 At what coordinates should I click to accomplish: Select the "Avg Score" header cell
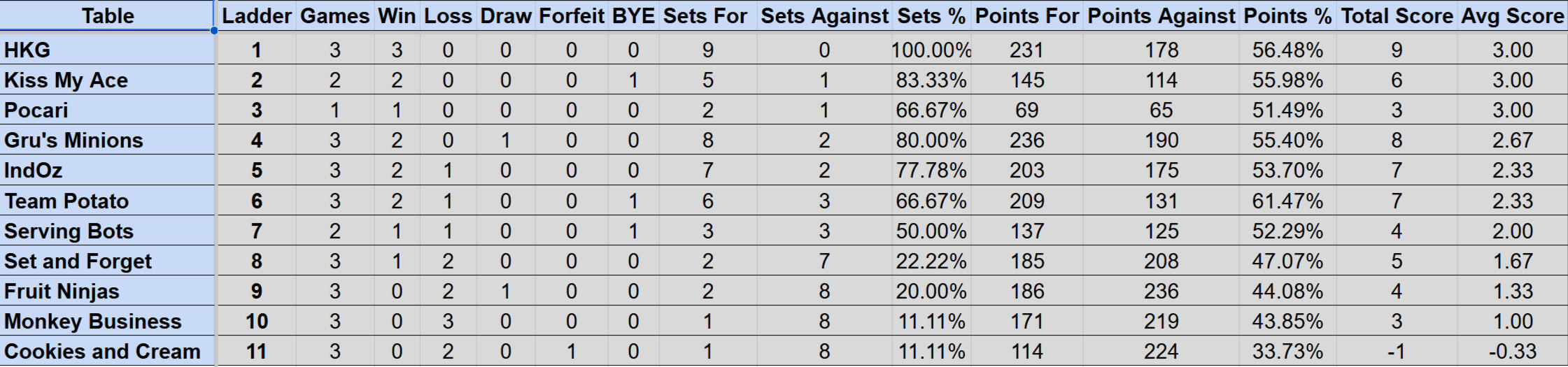tap(1512, 16)
